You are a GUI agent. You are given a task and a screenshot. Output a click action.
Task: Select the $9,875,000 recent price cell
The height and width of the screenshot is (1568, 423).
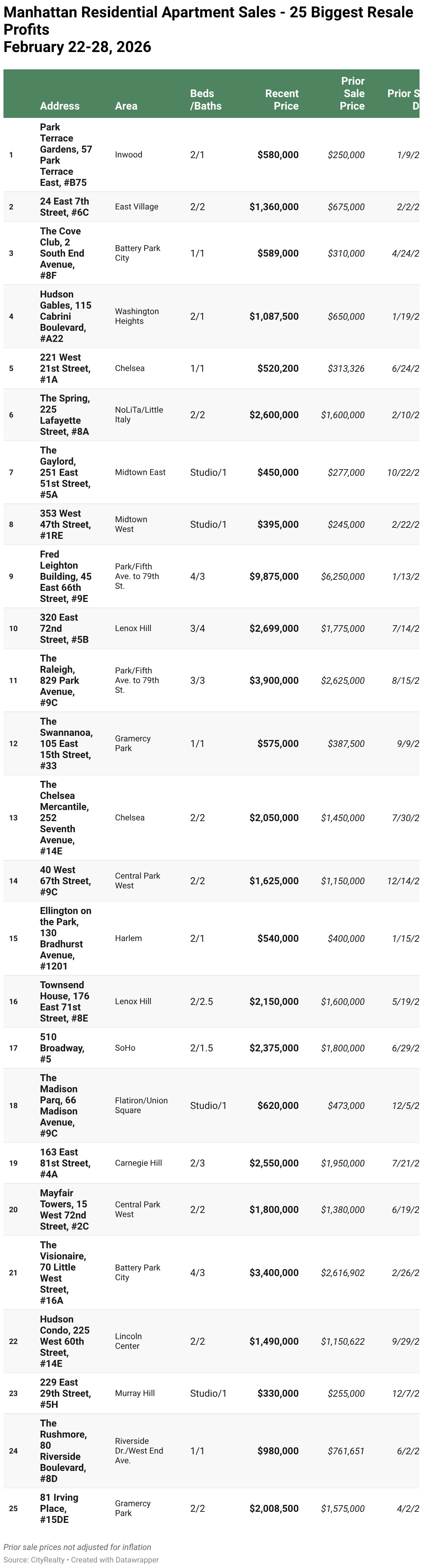(x=274, y=576)
